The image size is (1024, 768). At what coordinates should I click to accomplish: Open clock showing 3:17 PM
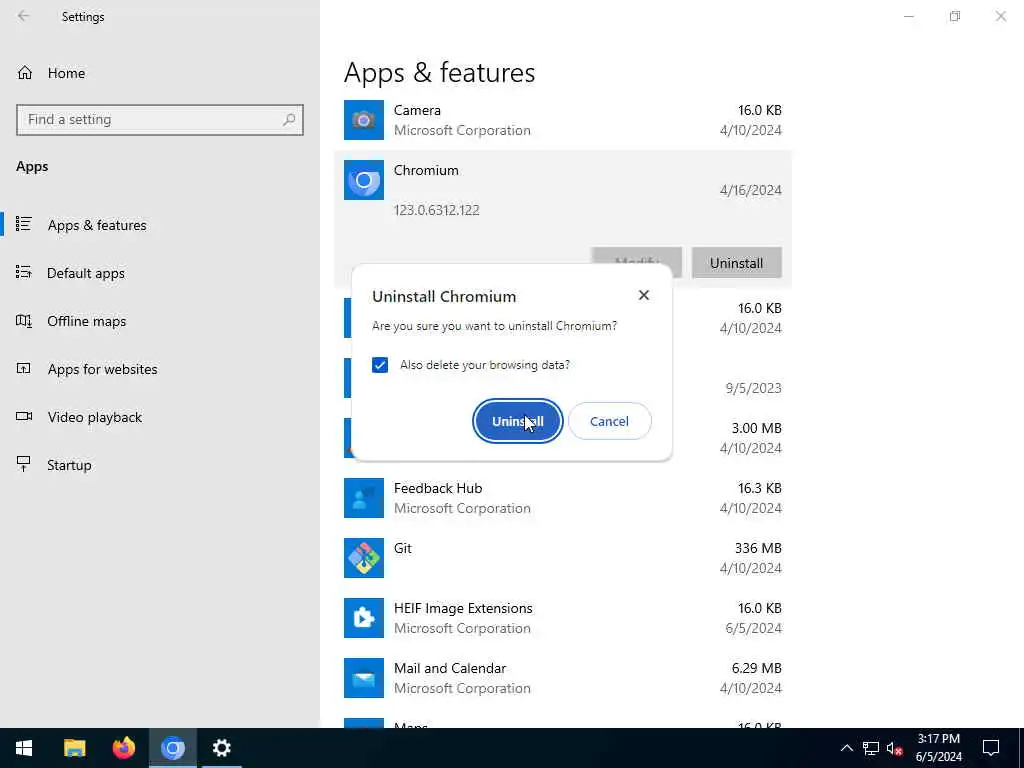click(938, 748)
